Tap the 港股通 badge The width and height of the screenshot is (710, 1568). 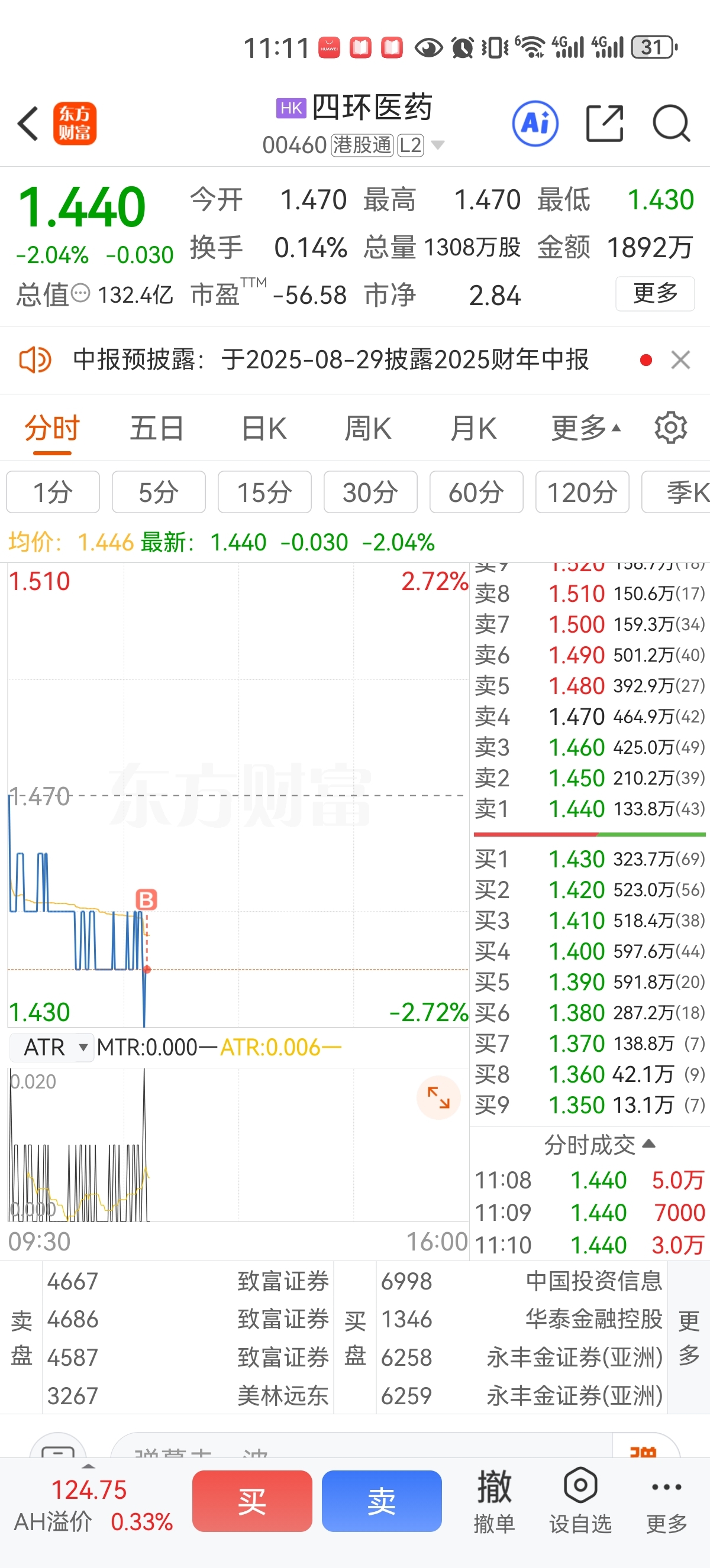click(362, 145)
